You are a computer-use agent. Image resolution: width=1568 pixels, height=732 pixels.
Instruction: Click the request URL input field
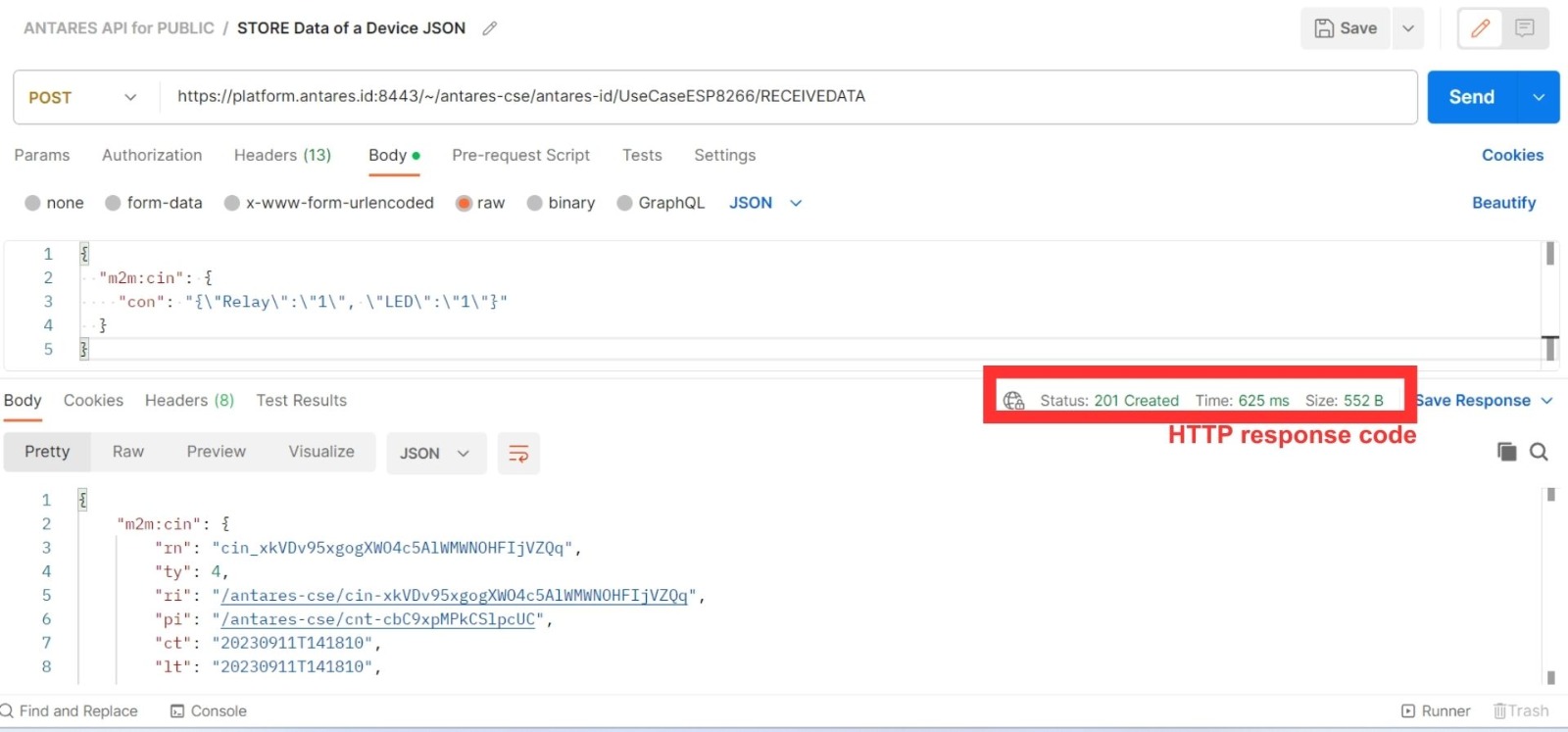tap(789, 97)
